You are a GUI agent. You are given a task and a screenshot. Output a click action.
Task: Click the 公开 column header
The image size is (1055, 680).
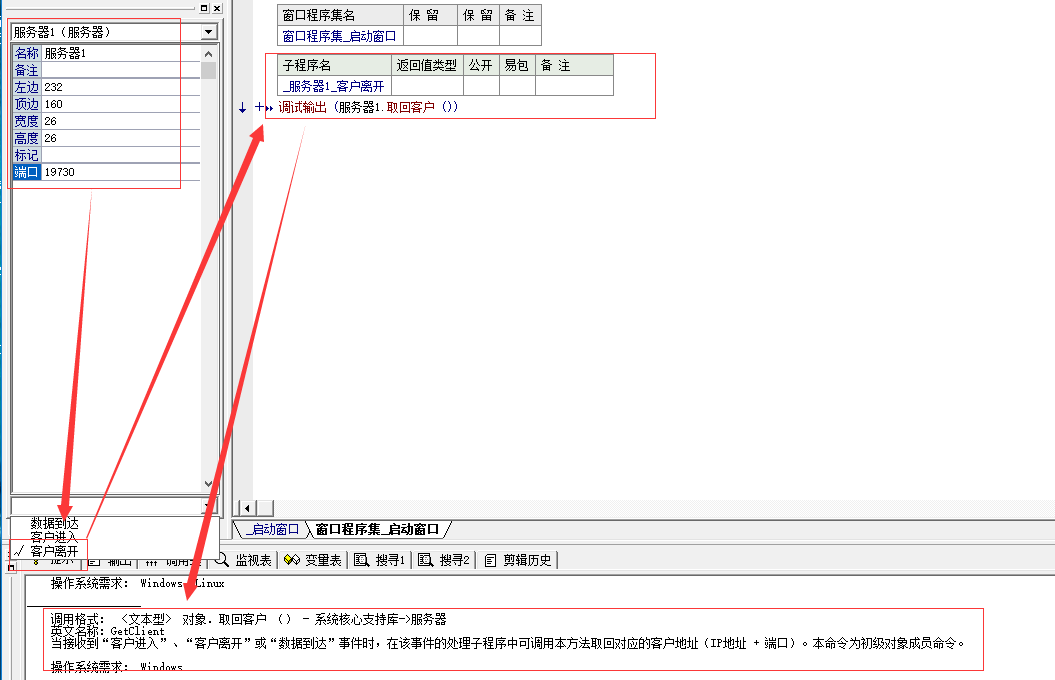480,65
